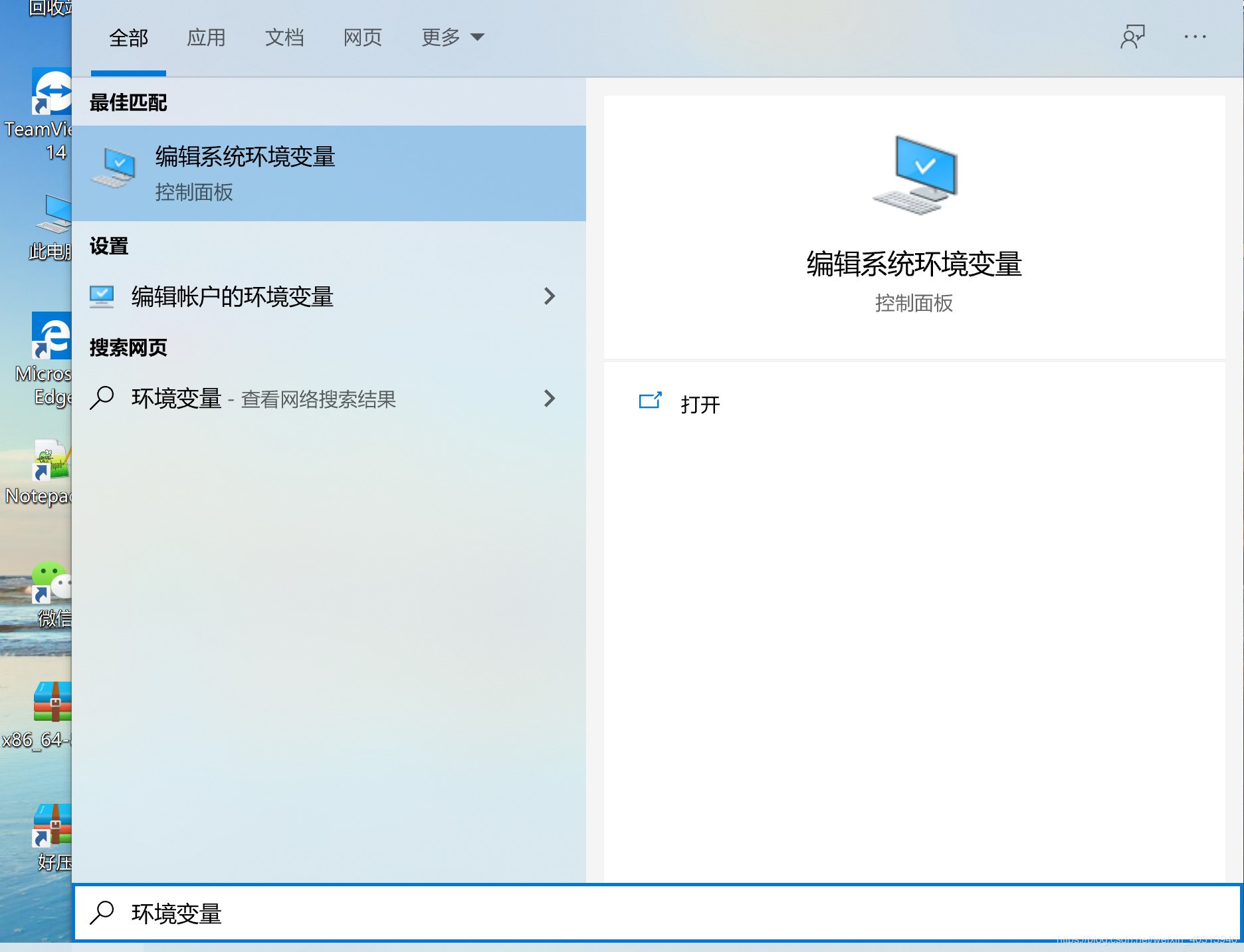Click 打开 to open the control panel item

pos(700,404)
